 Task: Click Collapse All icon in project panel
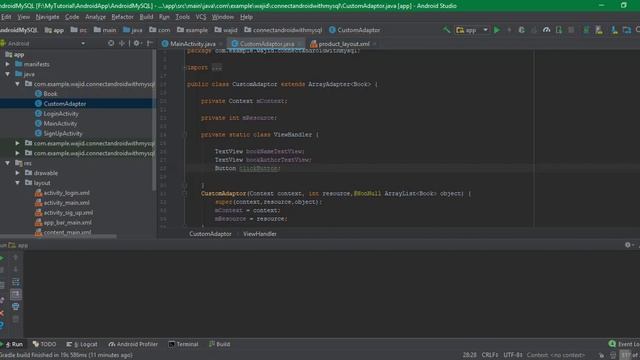point(122,43)
